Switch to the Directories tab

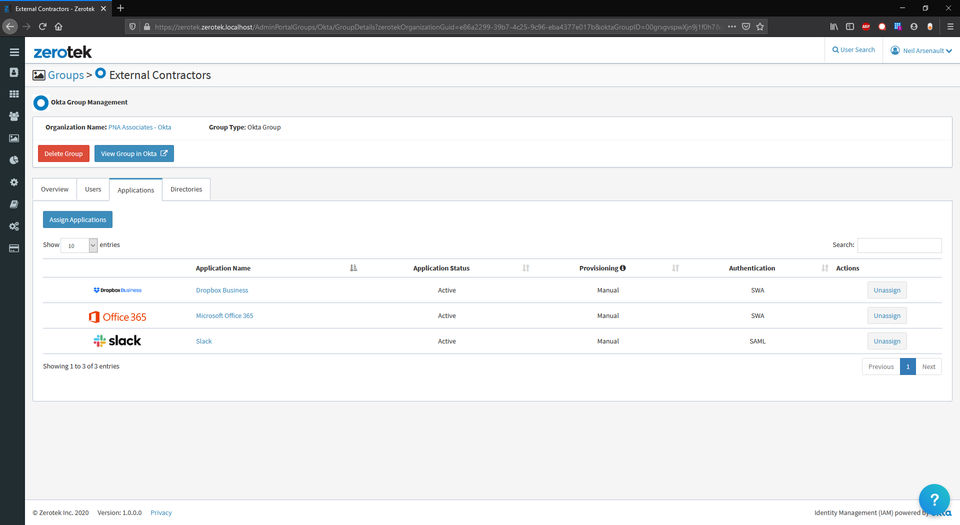pyautogui.click(x=186, y=189)
